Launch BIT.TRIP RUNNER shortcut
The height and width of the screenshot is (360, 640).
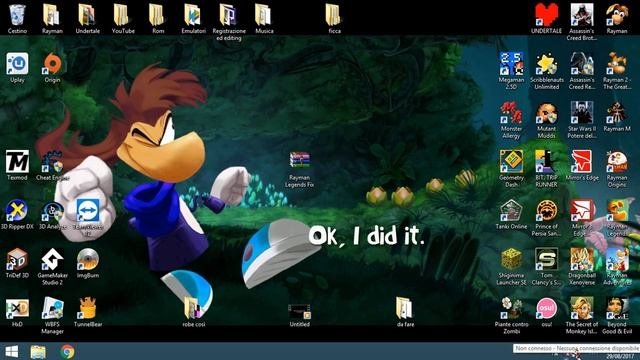pos(547,162)
